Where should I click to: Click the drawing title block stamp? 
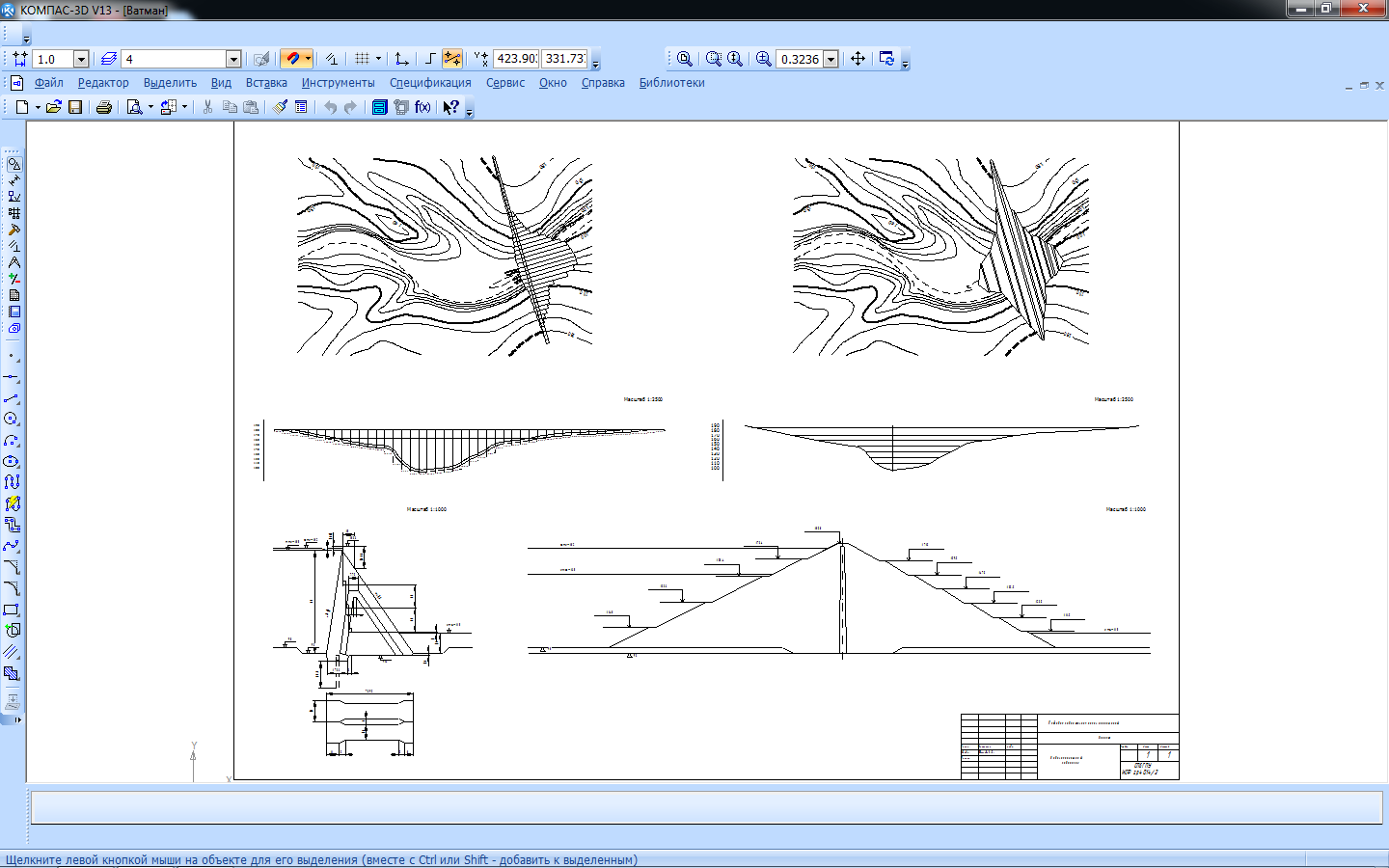[1070, 746]
